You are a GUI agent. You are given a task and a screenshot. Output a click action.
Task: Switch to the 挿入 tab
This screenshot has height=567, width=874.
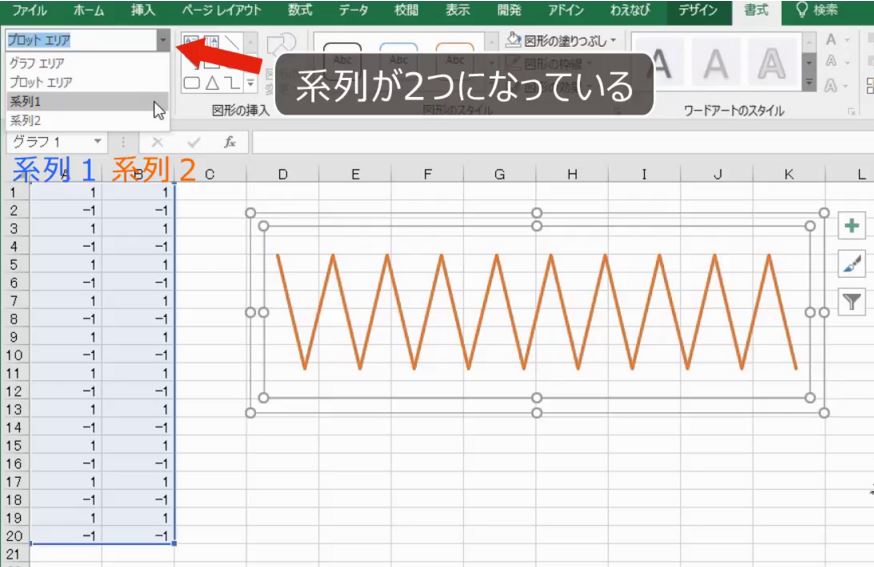pos(143,10)
